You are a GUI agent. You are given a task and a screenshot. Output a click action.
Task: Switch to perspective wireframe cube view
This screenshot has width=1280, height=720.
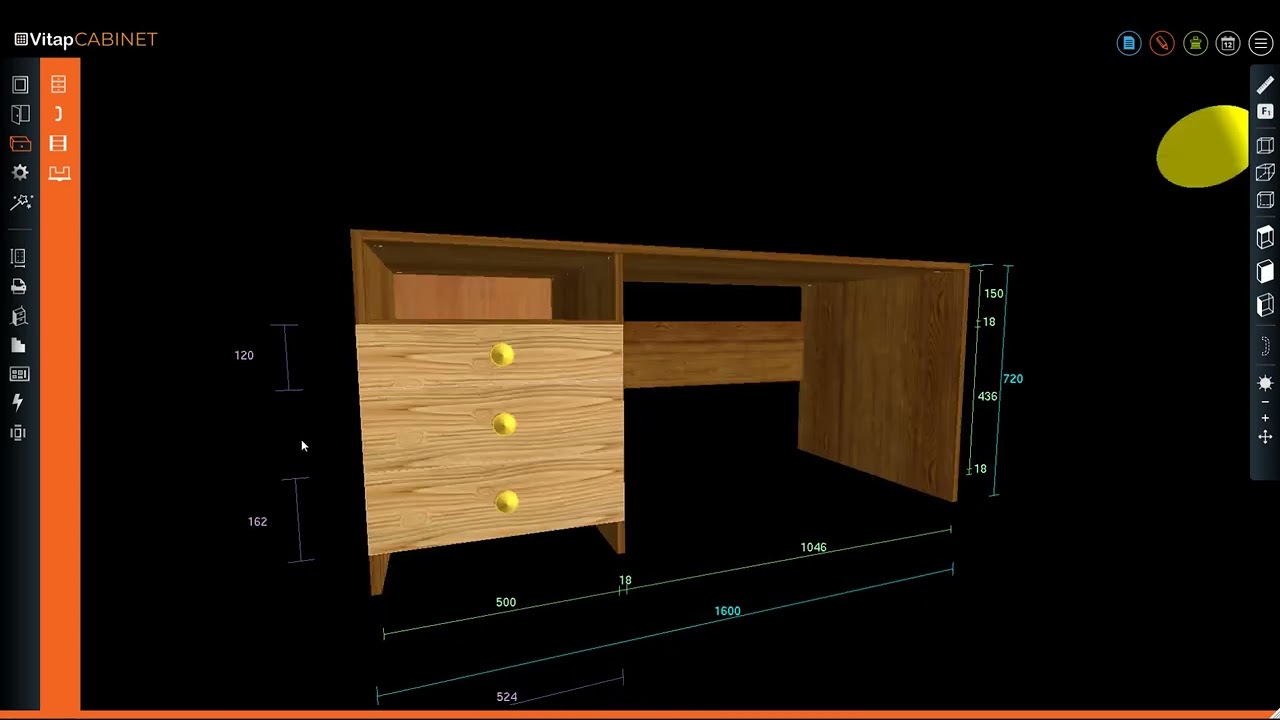tap(1265, 173)
